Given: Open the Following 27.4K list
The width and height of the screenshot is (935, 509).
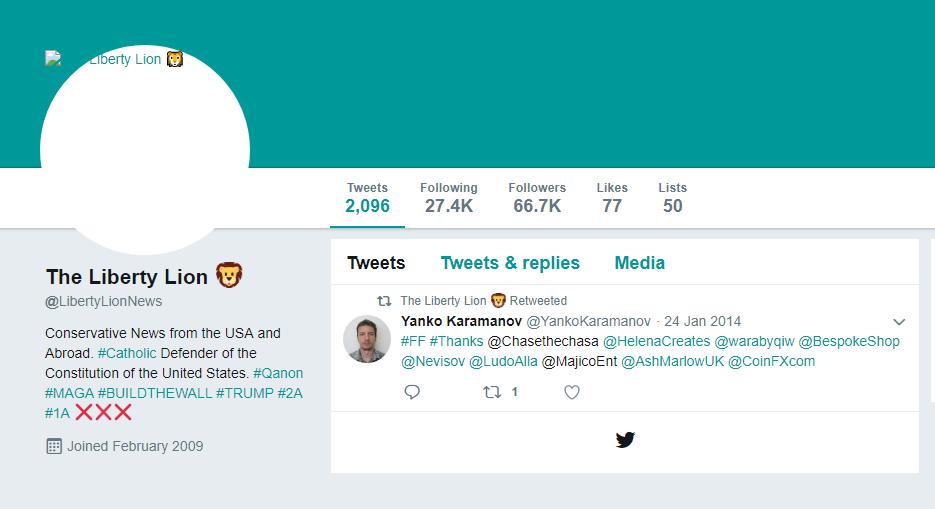Looking at the screenshot, I should 448,198.
